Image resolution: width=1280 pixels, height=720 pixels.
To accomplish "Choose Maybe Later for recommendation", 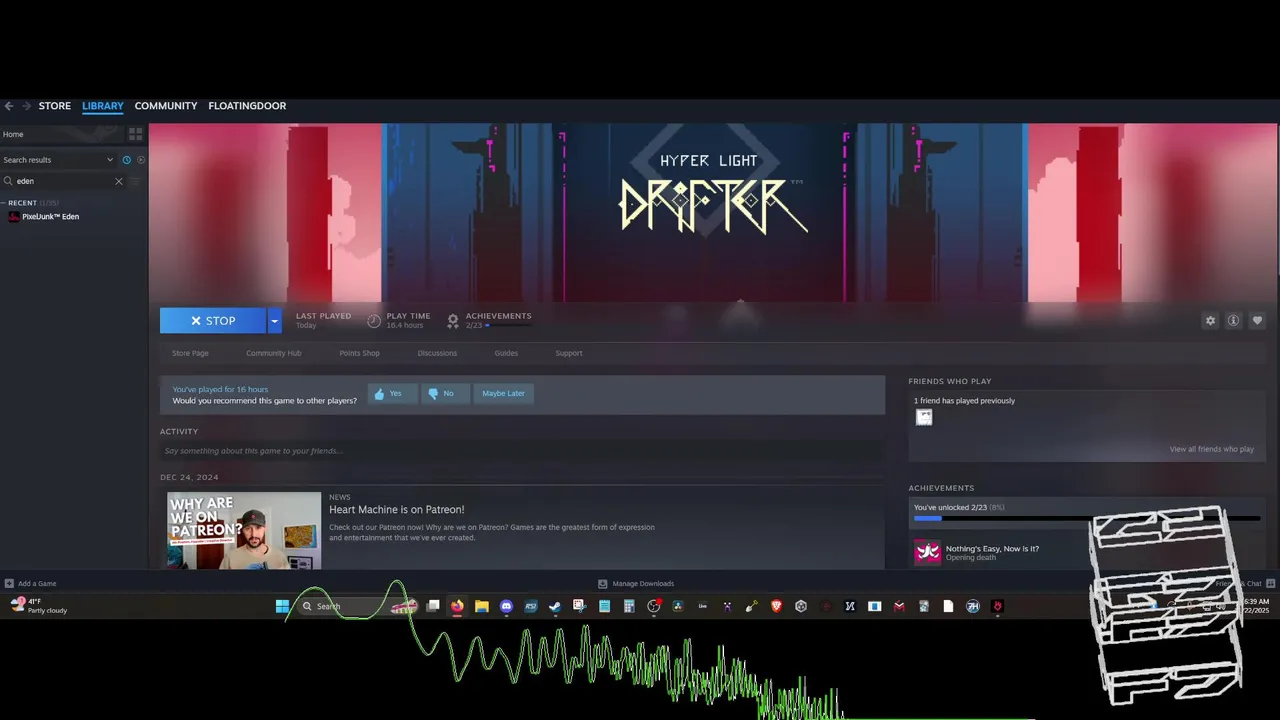I will pyautogui.click(x=503, y=394).
